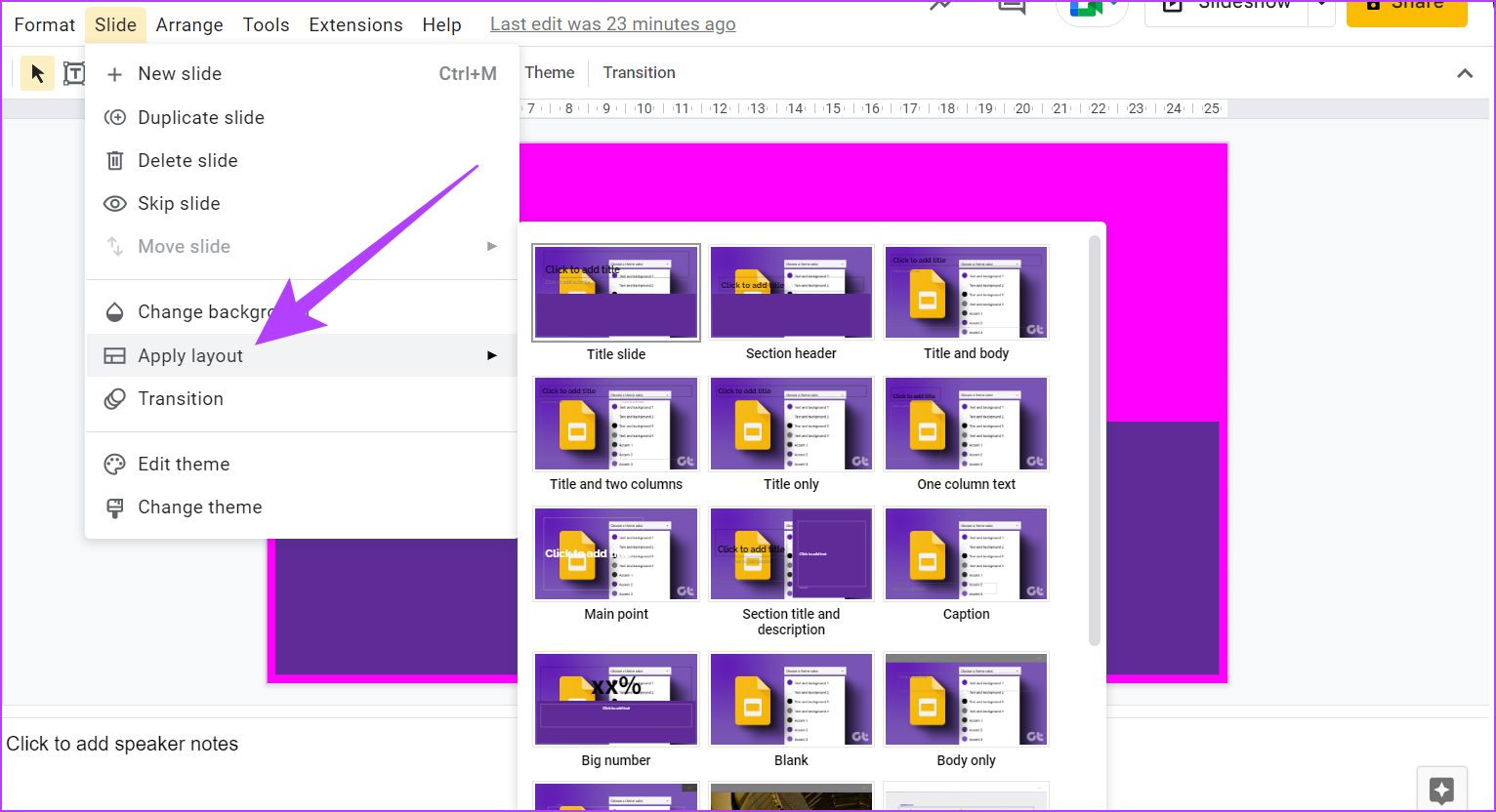Open the Last edit was 23 minutes ago link
1496x812 pixels.
coord(612,24)
